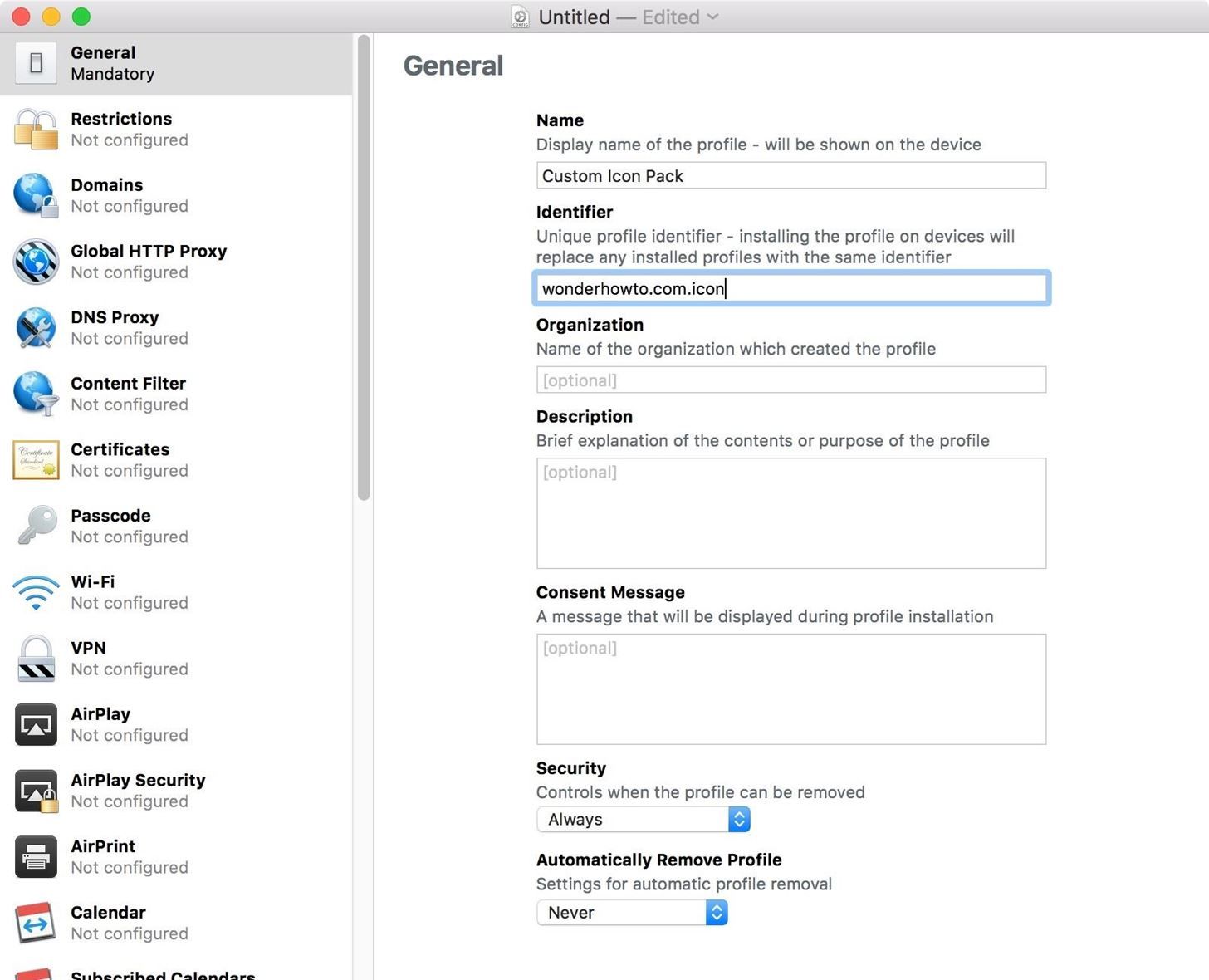1209x980 pixels.
Task: Switch to the AirPlay Security payload
Action: pos(137,791)
